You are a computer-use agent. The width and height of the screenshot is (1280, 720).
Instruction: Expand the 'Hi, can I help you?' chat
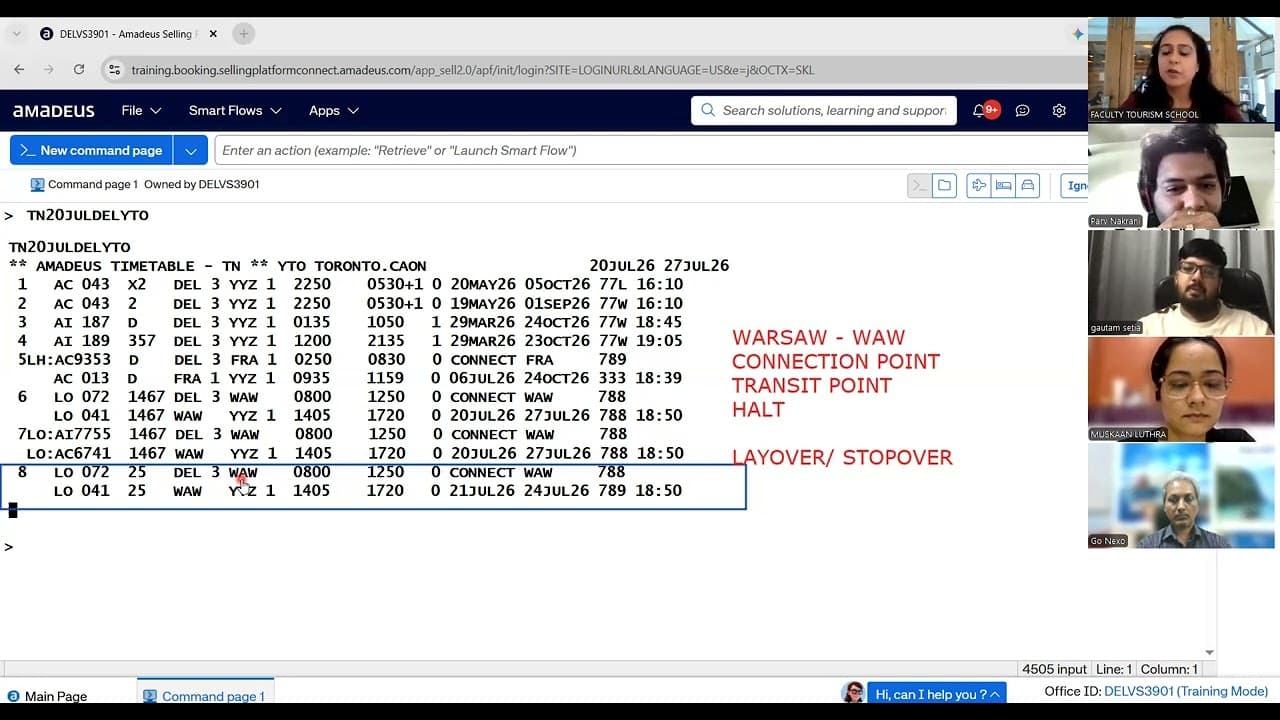tap(937, 694)
